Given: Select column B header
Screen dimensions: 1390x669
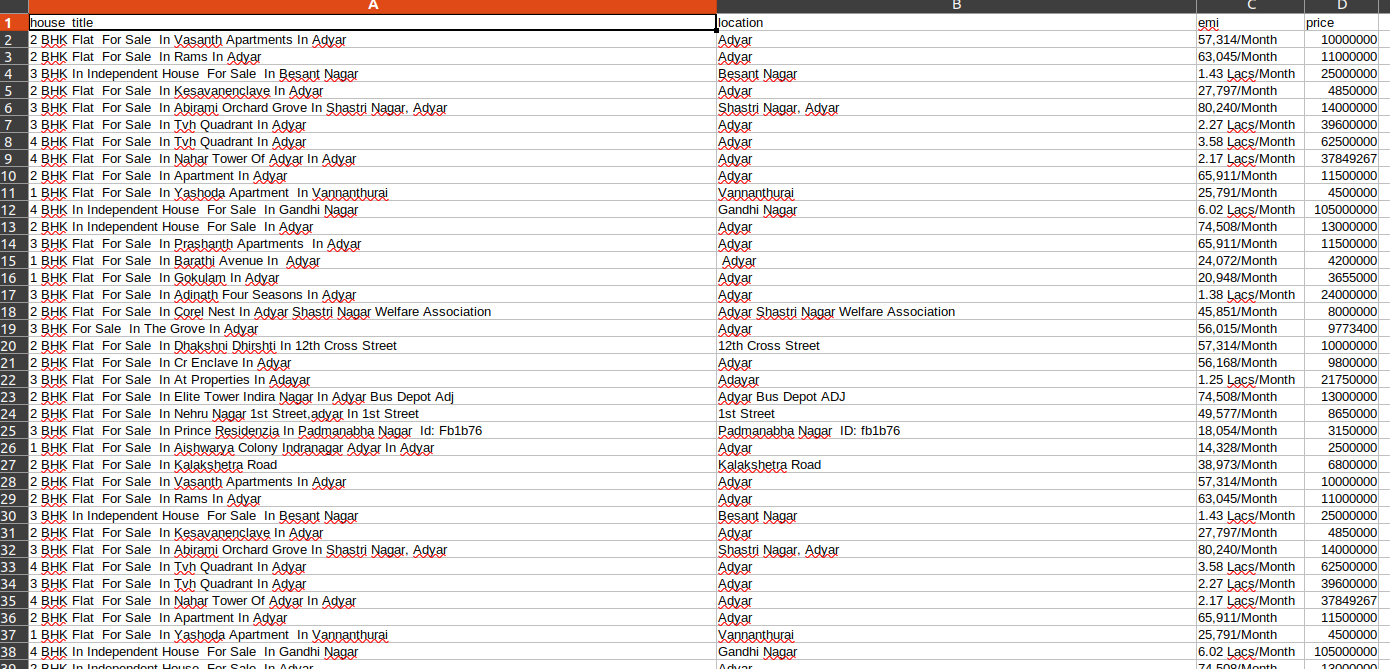Looking at the screenshot, I should [x=956, y=6].
